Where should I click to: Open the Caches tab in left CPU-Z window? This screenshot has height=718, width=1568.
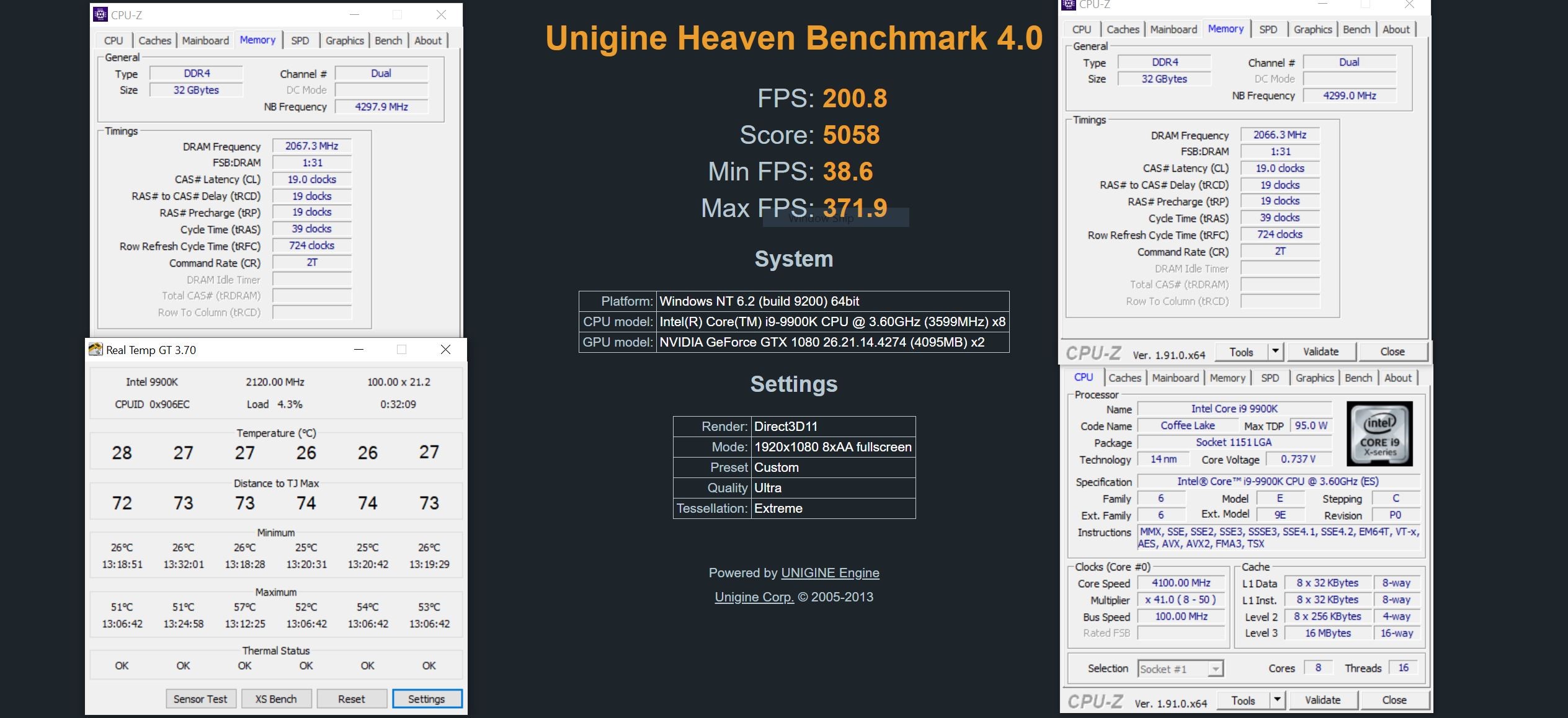point(154,40)
